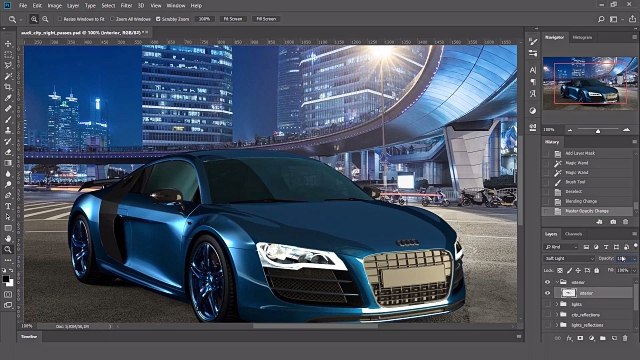The image size is (640, 360).
Task: Open the Select menu
Action: [108, 6]
